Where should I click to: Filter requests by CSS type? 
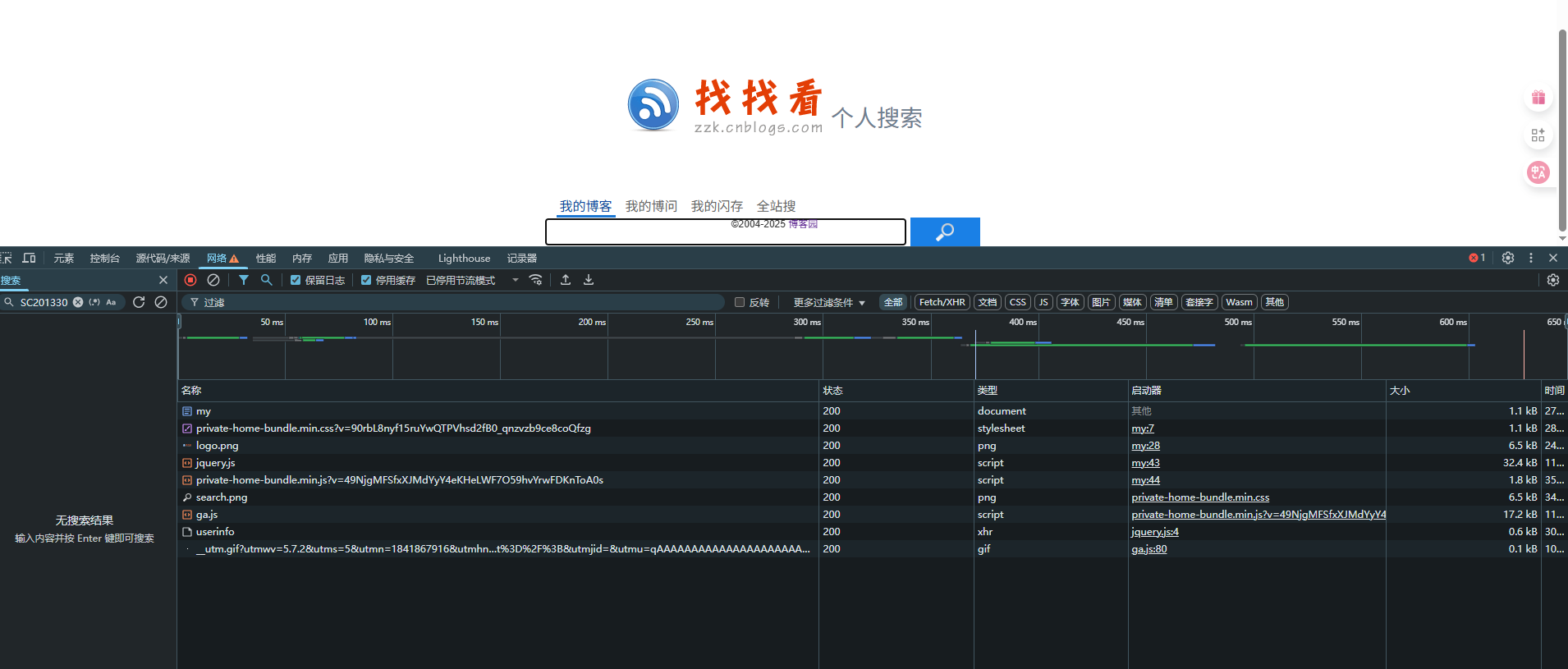pyautogui.click(x=1018, y=302)
